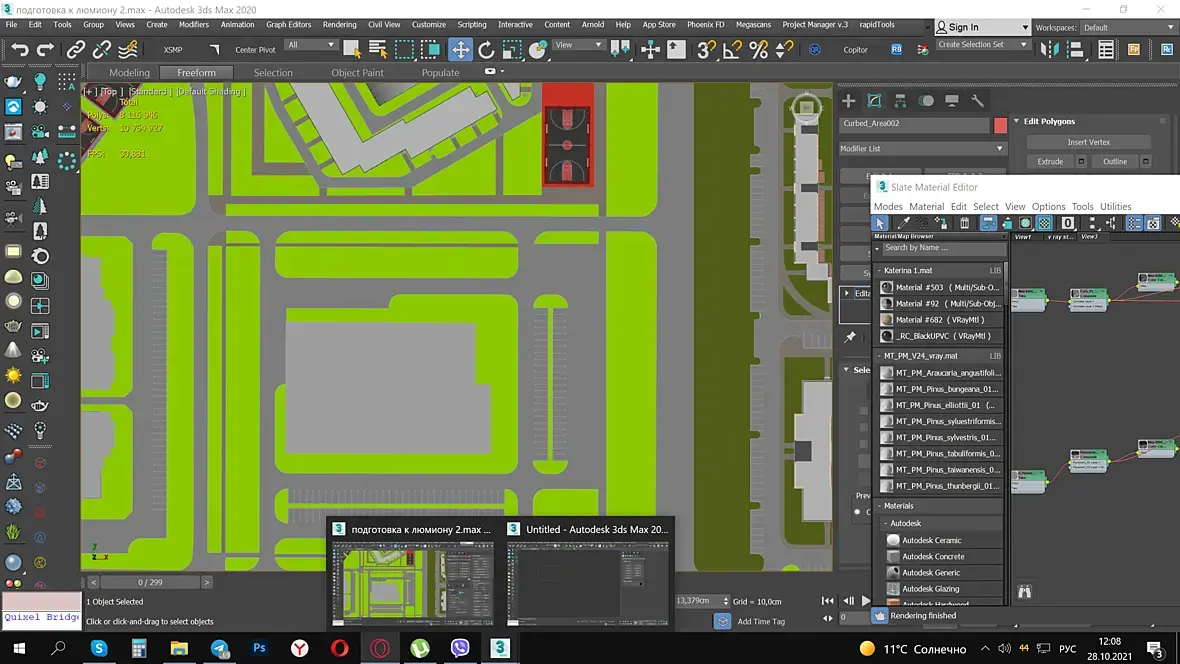The height and width of the screenshot is (664, 1180).
Task: Toggle the Angle Snap button
Action: pos(733,49)
